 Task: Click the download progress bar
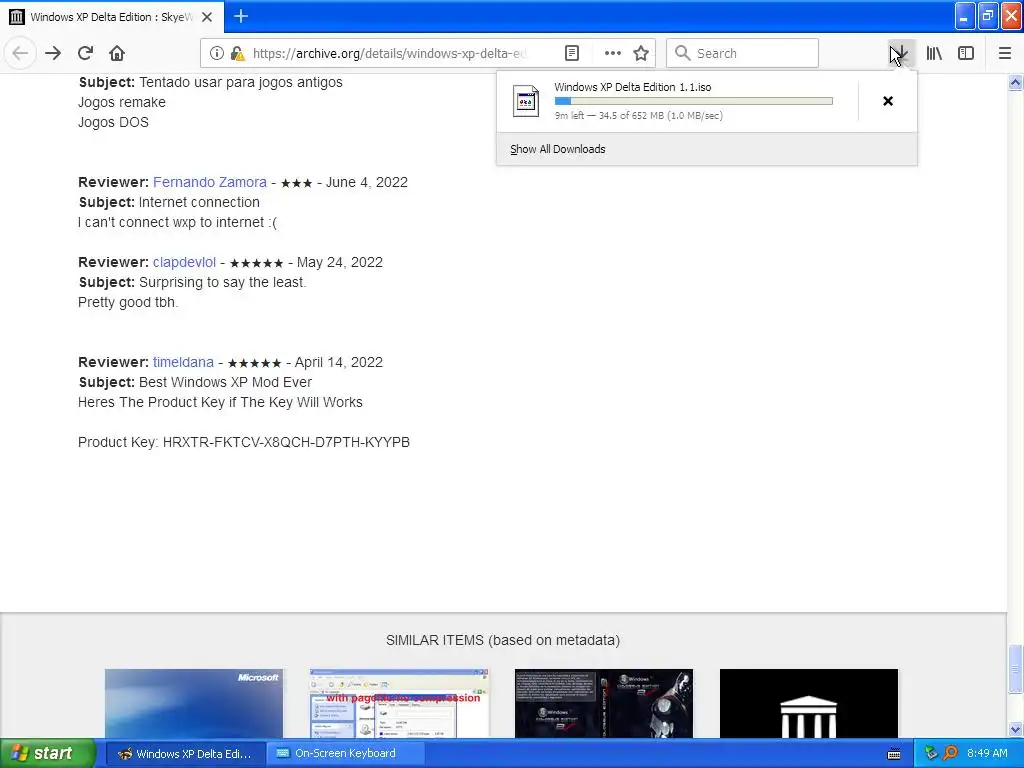[694, 101]
